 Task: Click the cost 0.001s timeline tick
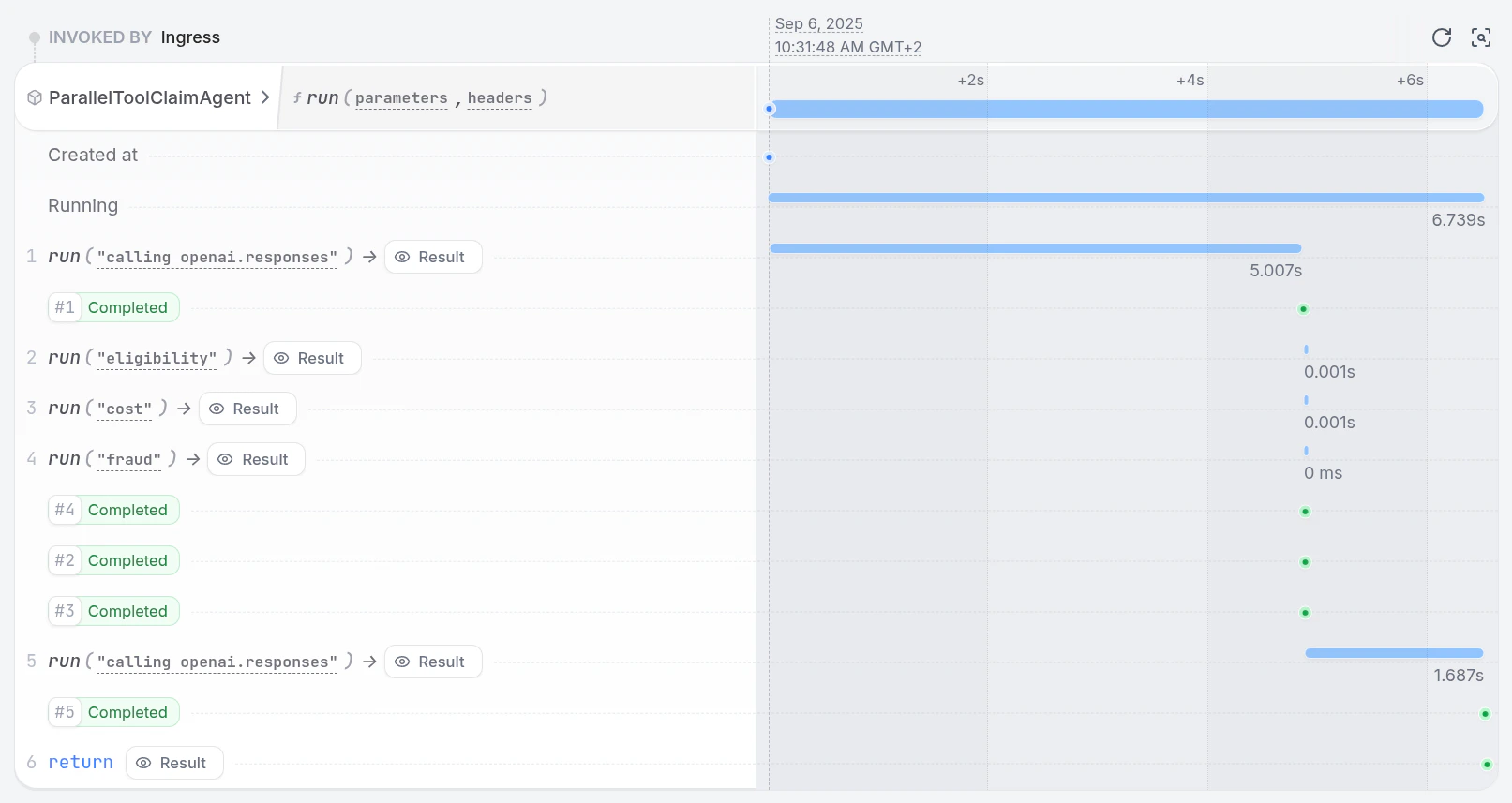coord(1306,400)
